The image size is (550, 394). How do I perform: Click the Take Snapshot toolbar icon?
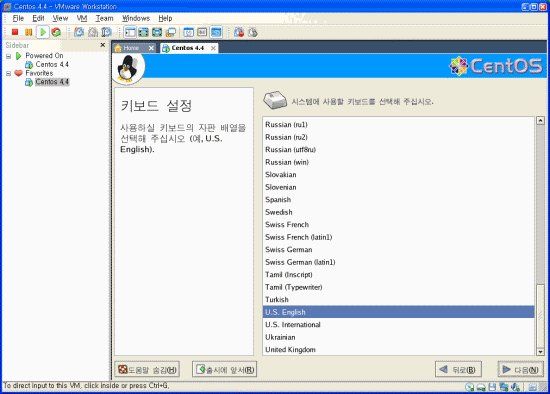click(x=79, y=32)
